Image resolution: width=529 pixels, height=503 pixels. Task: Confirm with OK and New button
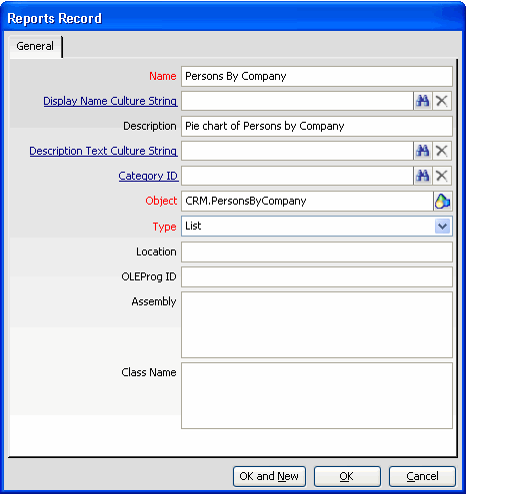pos(269,476)
